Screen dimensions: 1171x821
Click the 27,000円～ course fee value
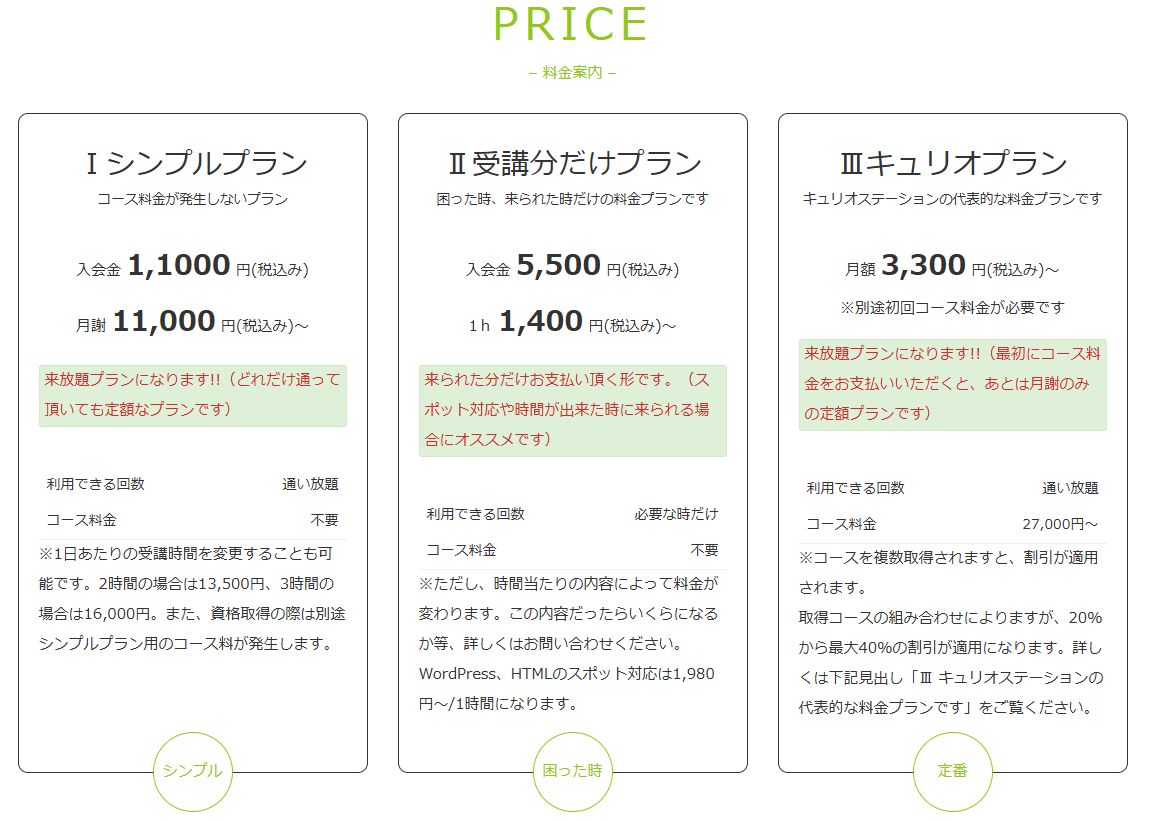point(1060,524)
